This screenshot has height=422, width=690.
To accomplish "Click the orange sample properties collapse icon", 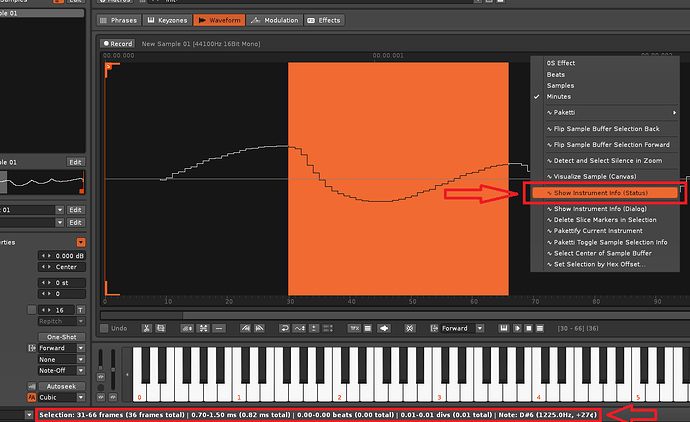I will (x=81, y=242).
